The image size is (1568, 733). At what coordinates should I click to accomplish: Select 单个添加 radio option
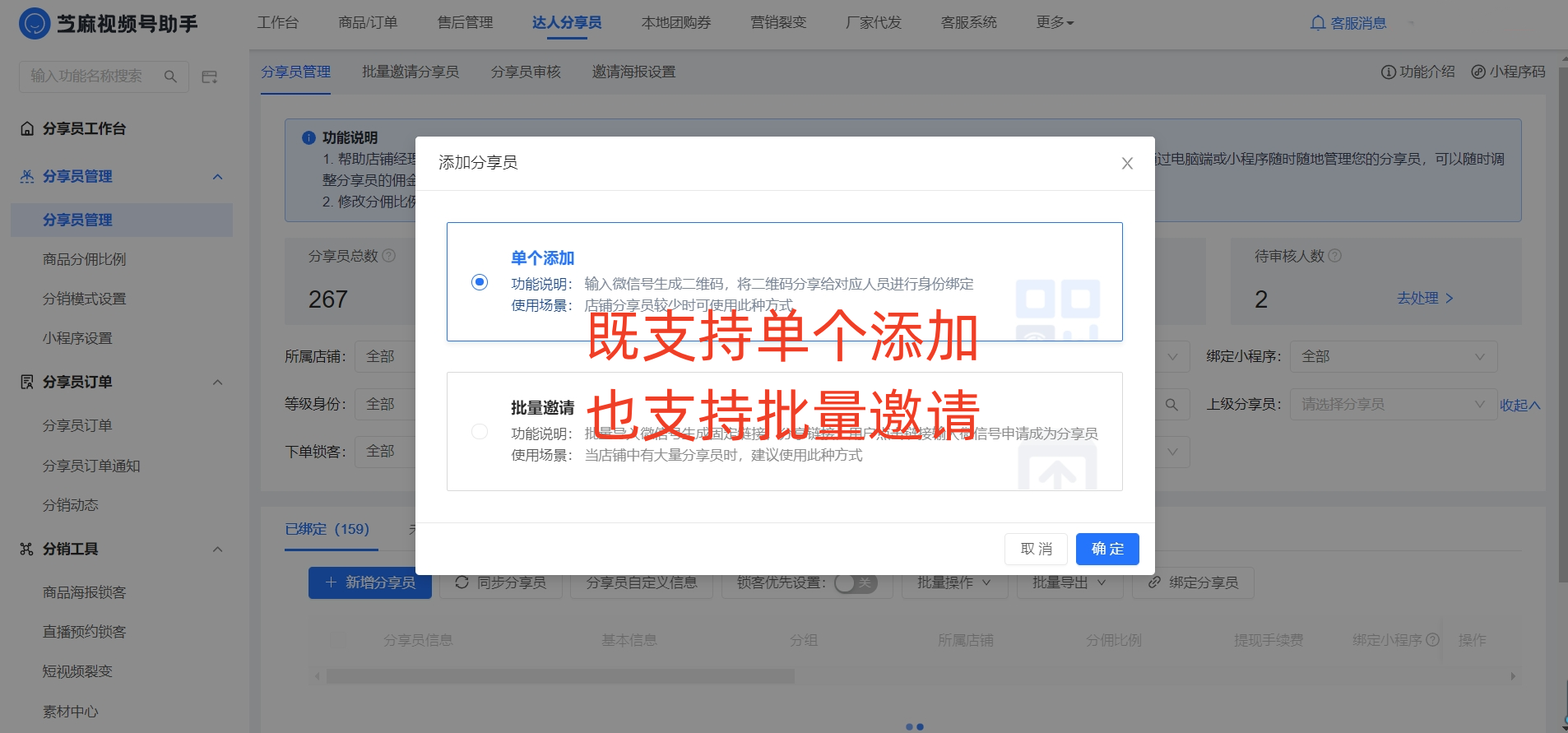point(480,282)
